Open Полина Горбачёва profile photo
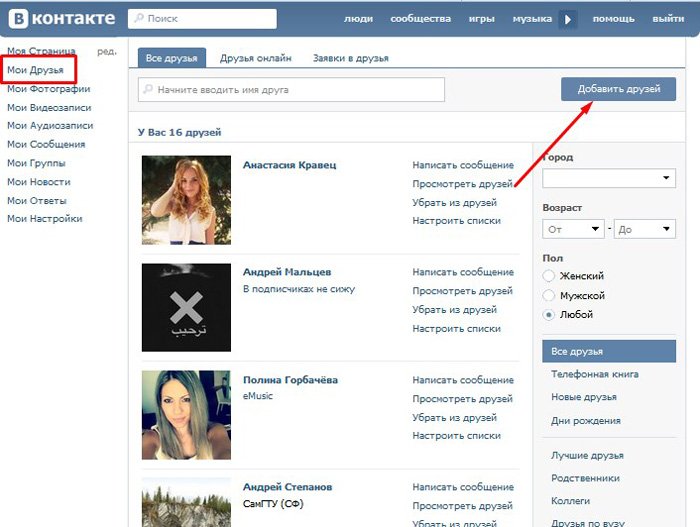The image size is (700, 527). (186, 414)
